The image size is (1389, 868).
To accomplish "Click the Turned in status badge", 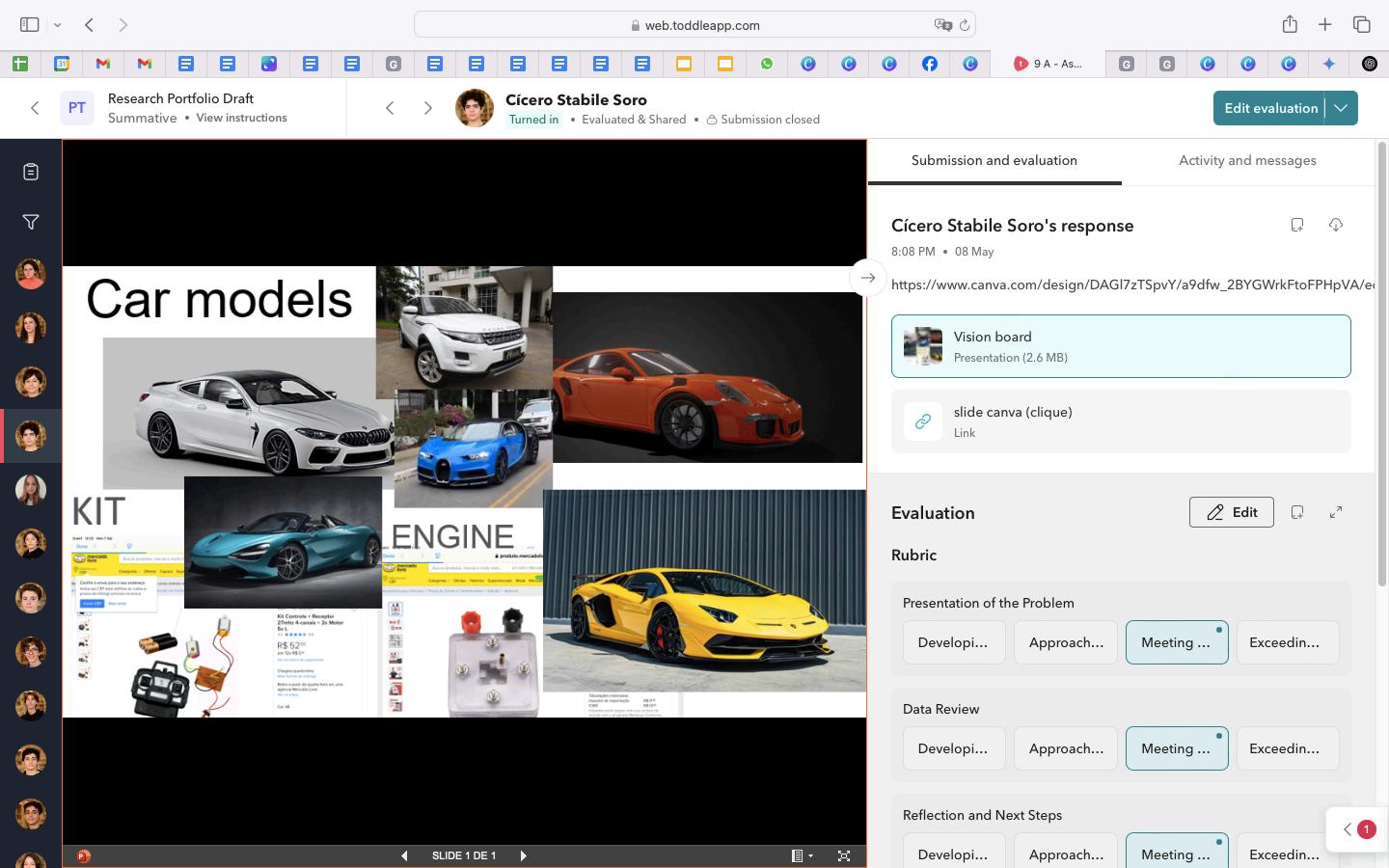I will point(533,120).
